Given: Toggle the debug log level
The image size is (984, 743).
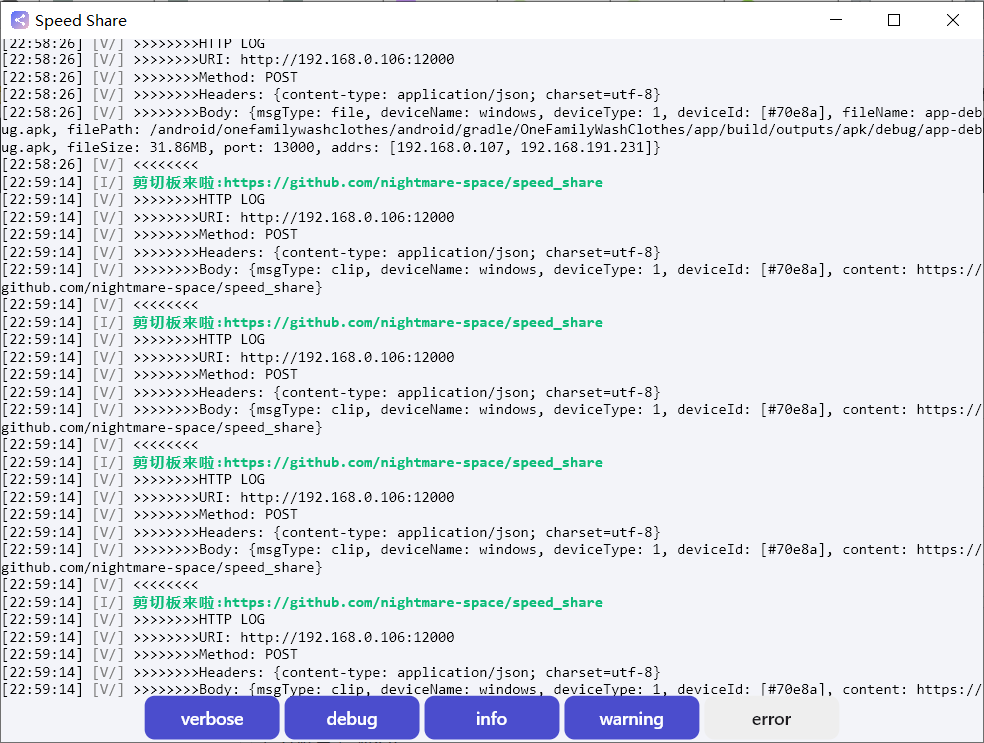Looking at the screenshot, I should coord(351,718).
